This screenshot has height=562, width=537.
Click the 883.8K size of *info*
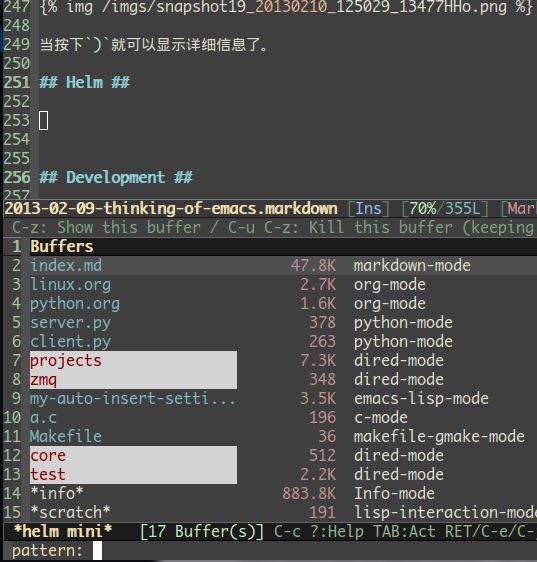point(309,494)
